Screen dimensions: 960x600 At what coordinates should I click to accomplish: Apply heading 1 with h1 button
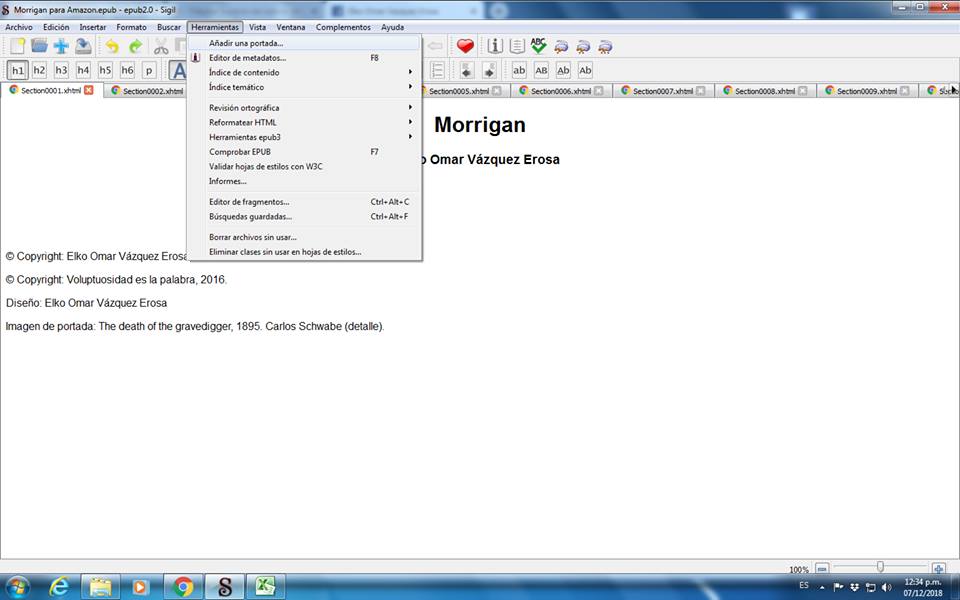click(x=17, y=70)
